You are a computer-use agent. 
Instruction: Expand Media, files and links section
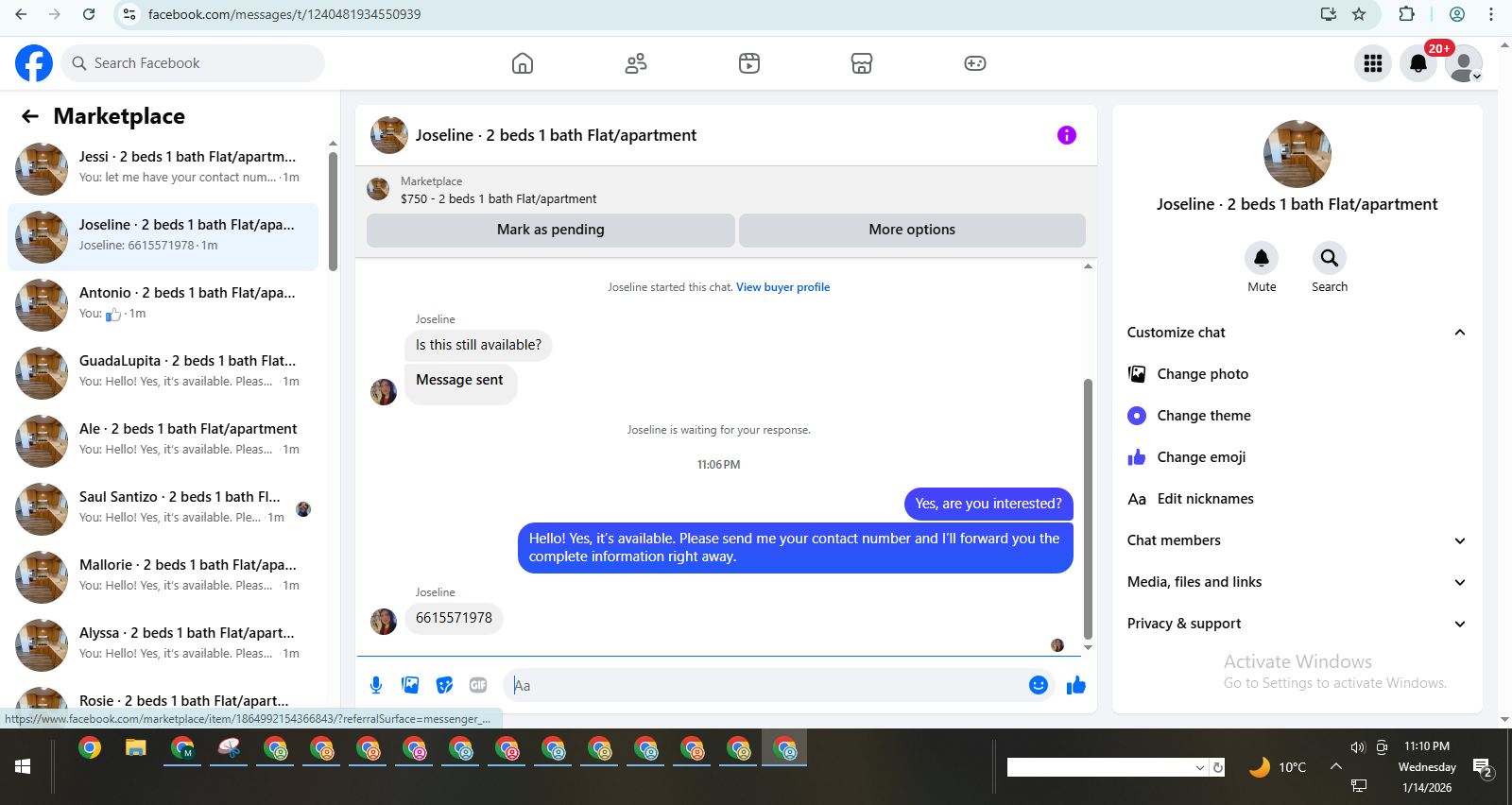pos(1297,582)
